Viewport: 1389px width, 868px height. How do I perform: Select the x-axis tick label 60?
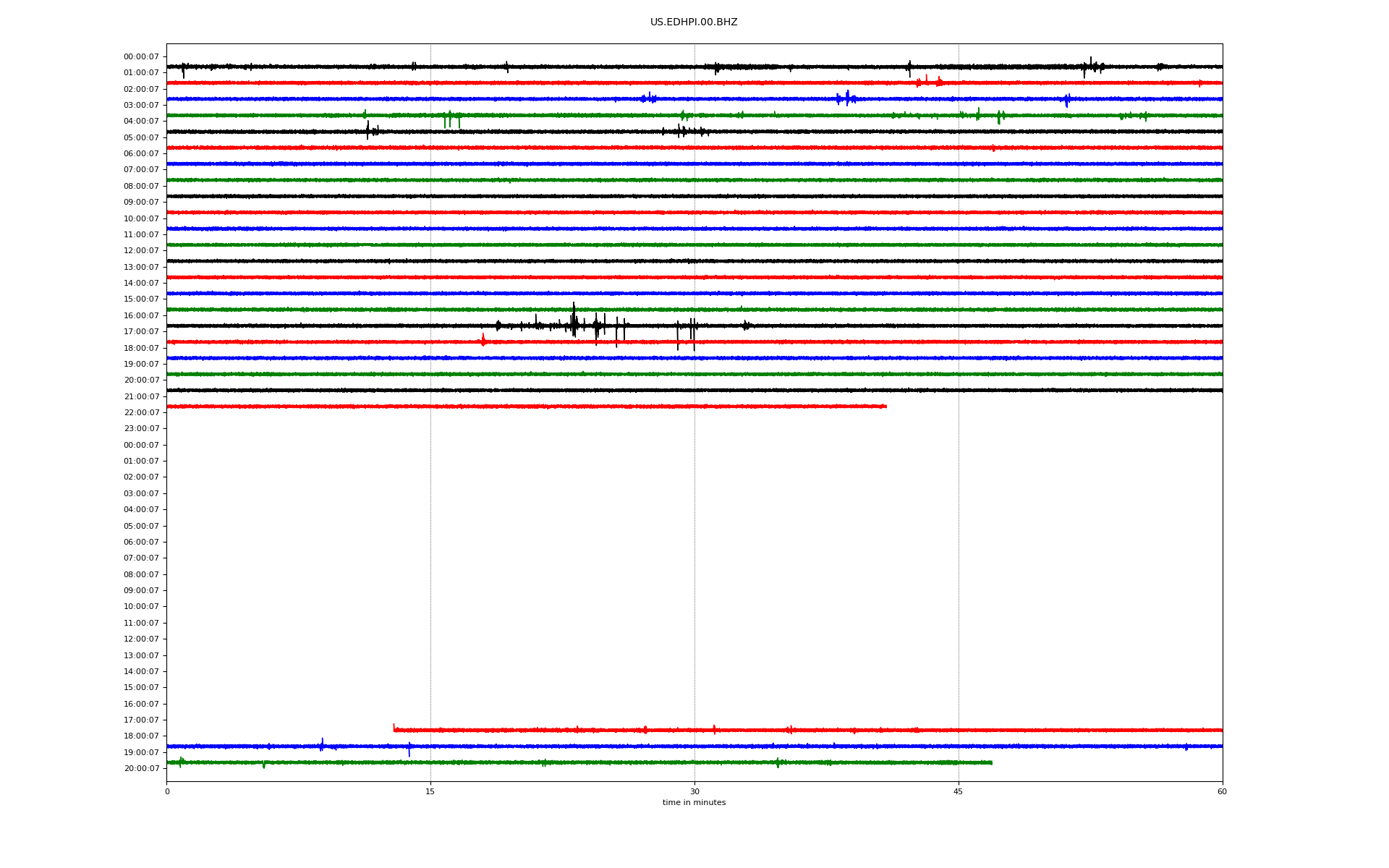pyautogui.click(x=1222, y=791)
